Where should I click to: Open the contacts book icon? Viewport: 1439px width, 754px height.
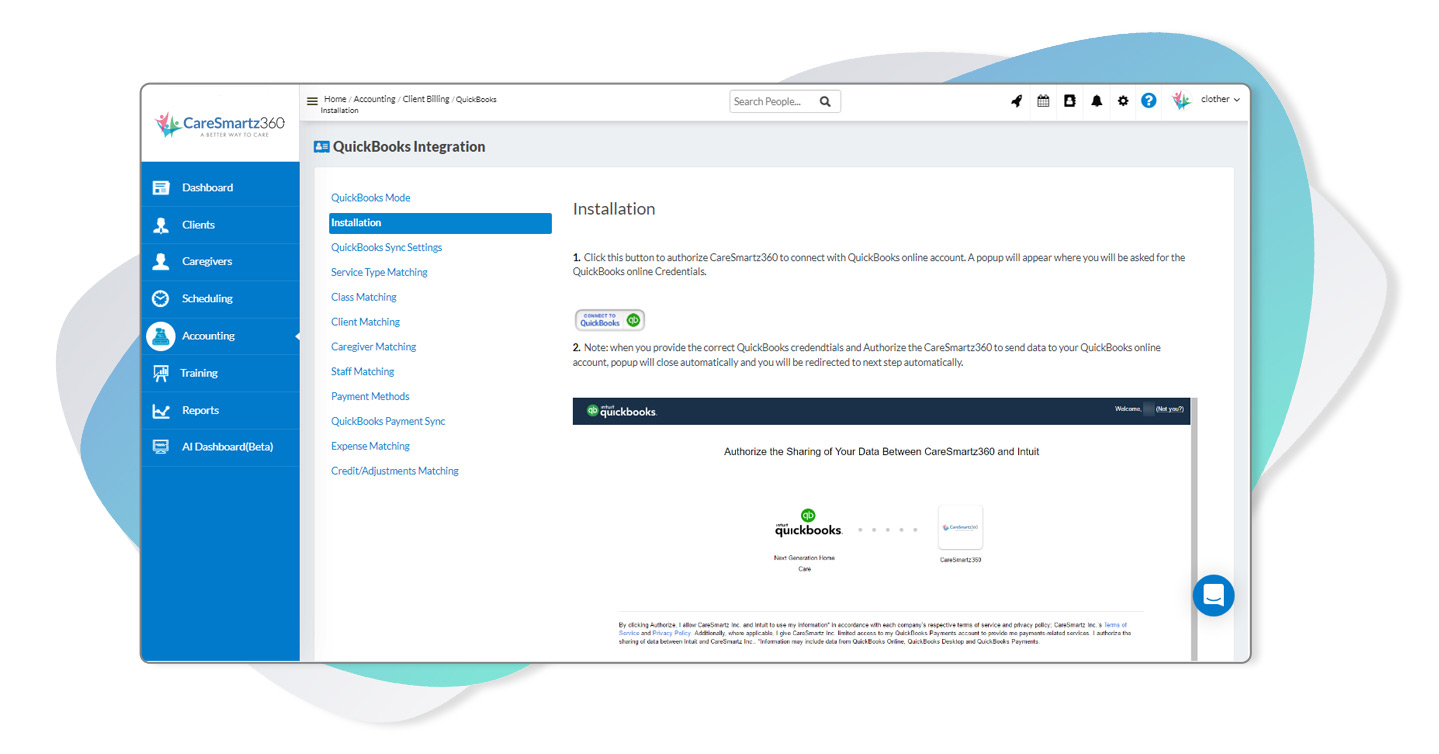click(x=1069, y=101)
